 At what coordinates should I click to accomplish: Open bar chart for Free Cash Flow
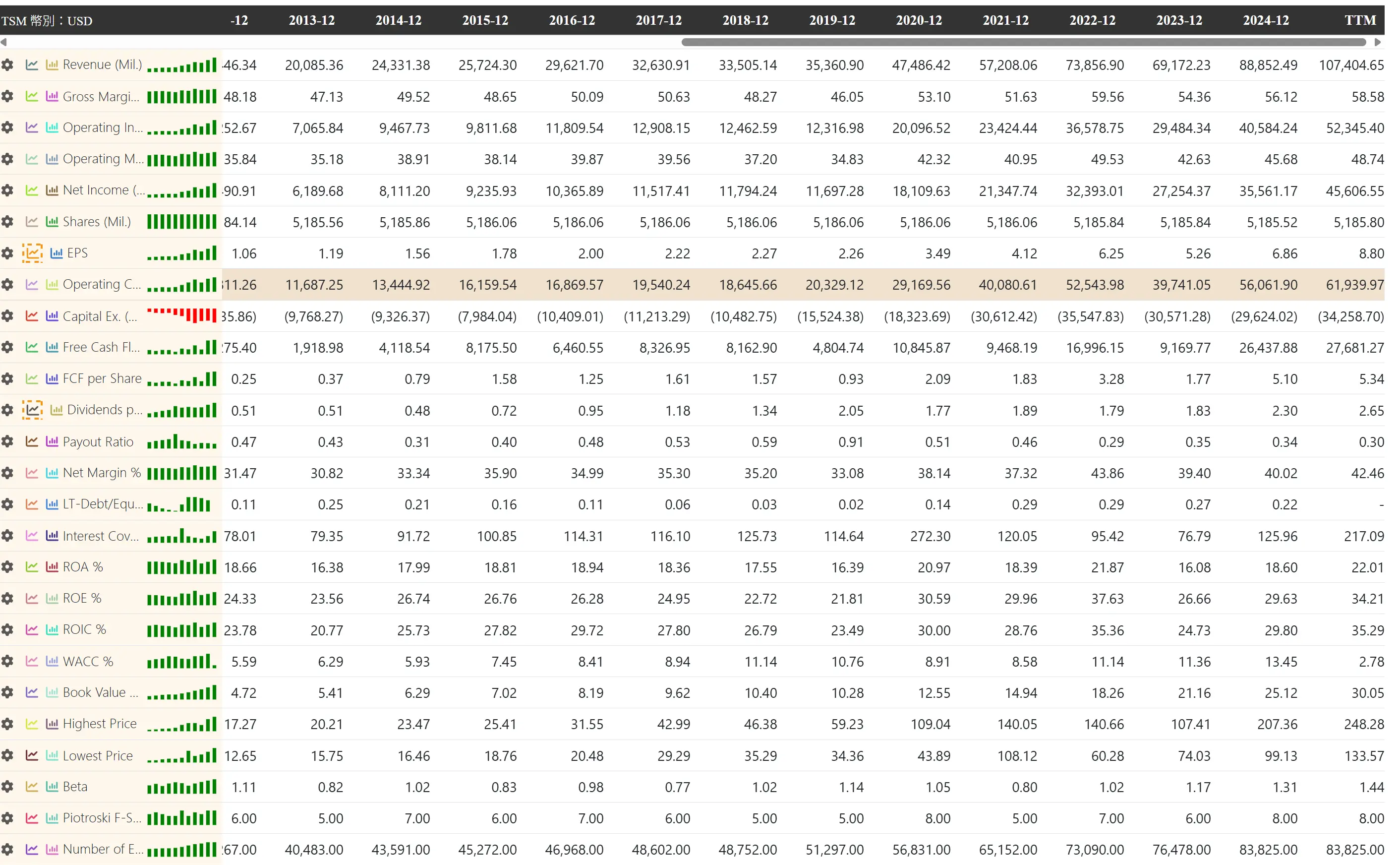point(52,347)
